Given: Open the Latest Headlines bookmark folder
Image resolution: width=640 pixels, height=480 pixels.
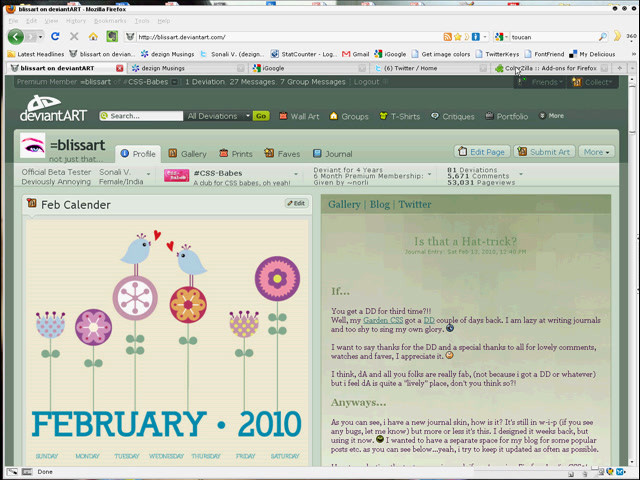Looking at the screenshot, I should coord(36,54).
